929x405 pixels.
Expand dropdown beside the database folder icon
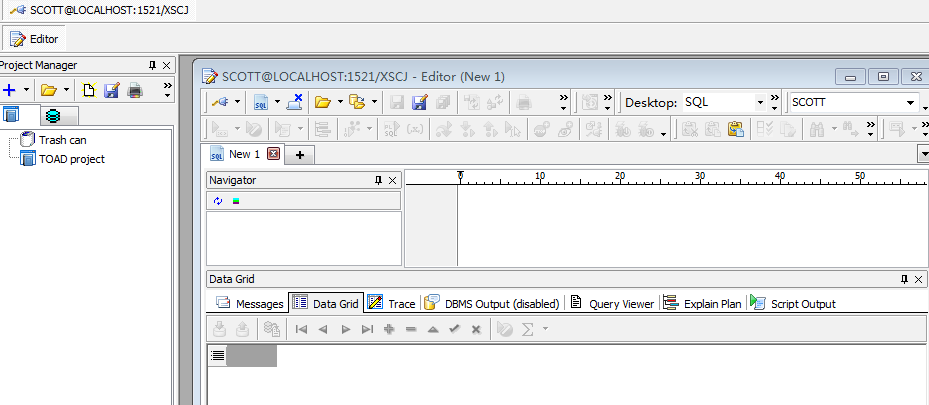(x=374, y=102)
